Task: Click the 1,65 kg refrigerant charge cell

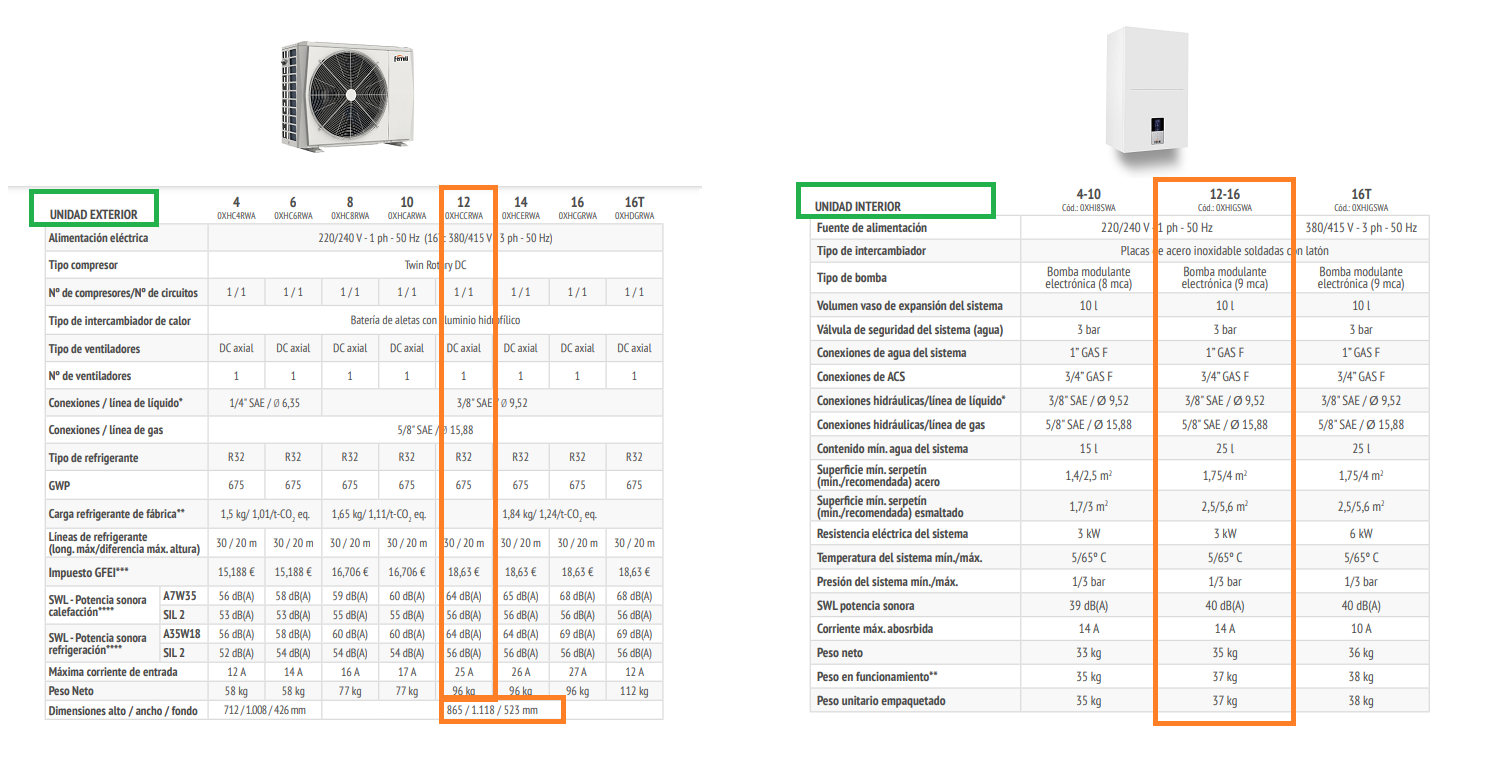Action: pos(379,514)
